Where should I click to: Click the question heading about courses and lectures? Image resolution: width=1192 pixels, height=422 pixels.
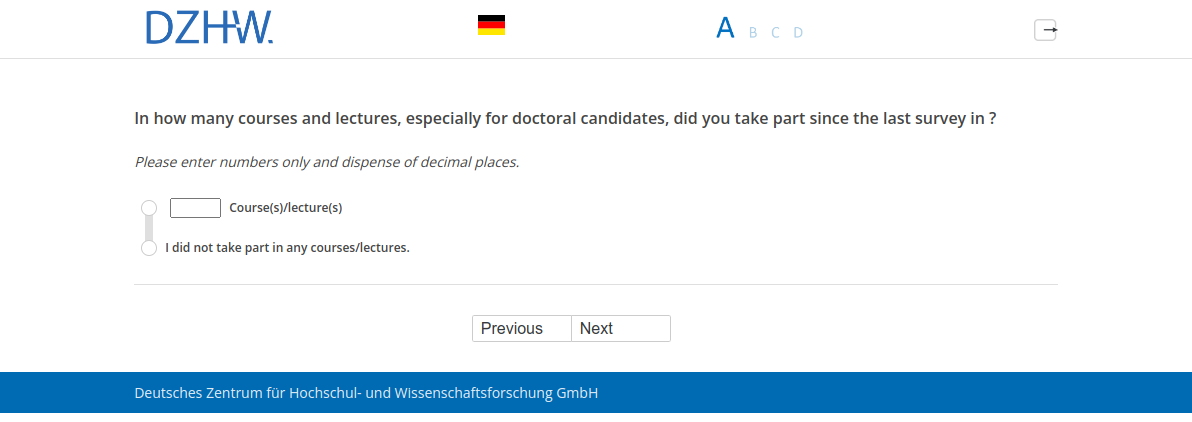click(x=565, y=118)
